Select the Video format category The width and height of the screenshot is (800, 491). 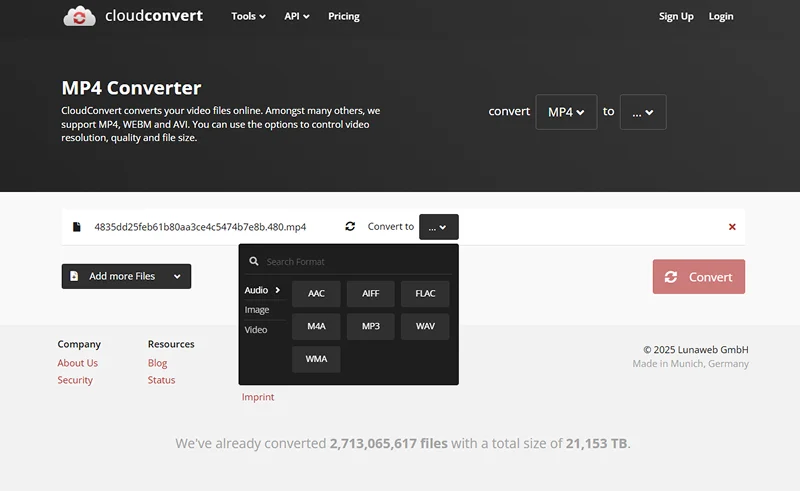(256, 330)
